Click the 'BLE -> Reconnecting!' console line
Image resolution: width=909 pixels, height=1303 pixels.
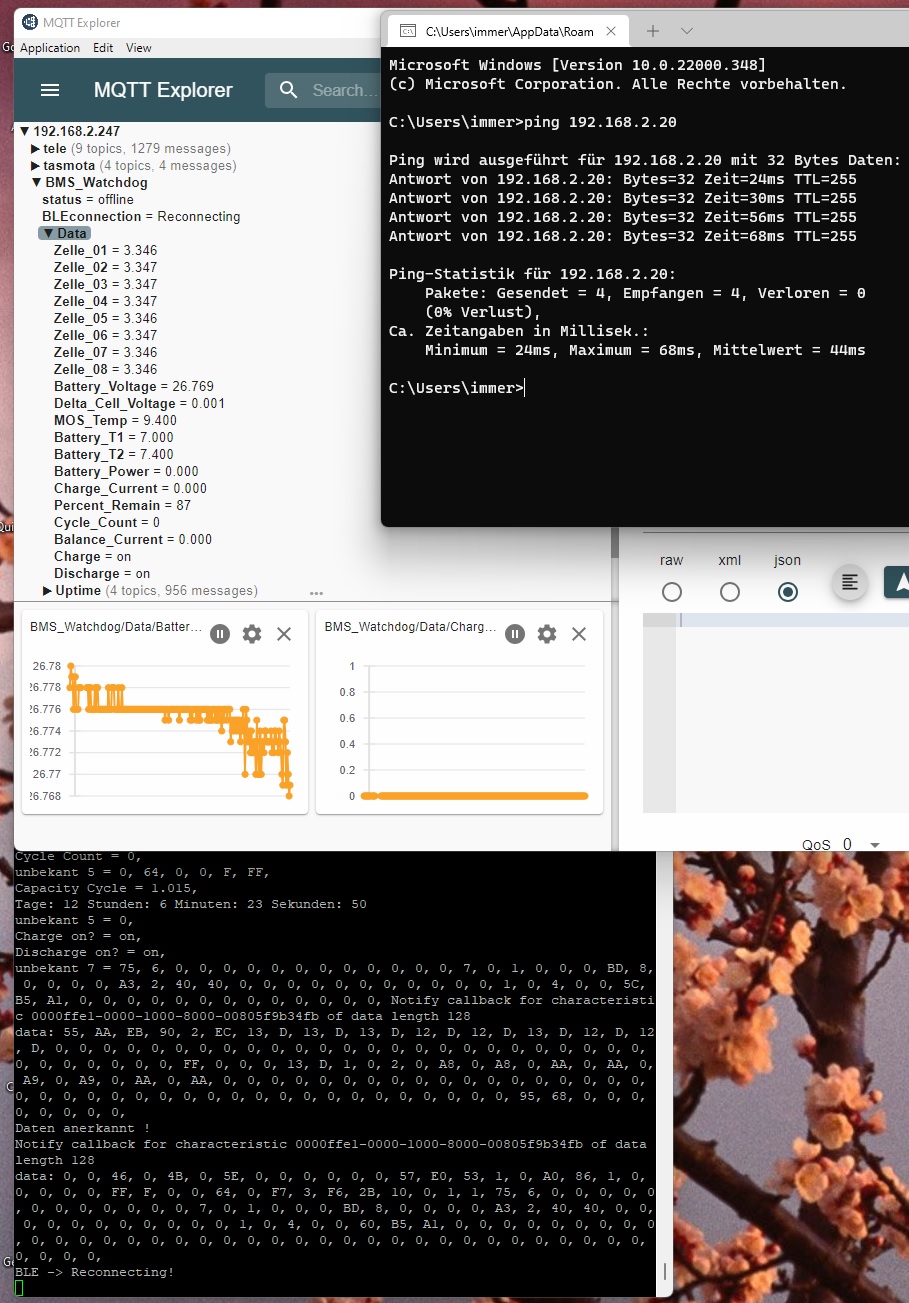(x=95, y=1272)
